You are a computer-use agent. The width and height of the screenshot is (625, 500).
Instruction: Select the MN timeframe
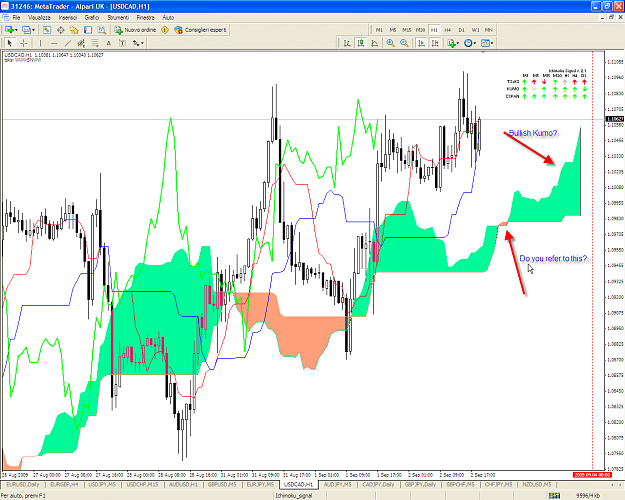[x=489, y=30]
